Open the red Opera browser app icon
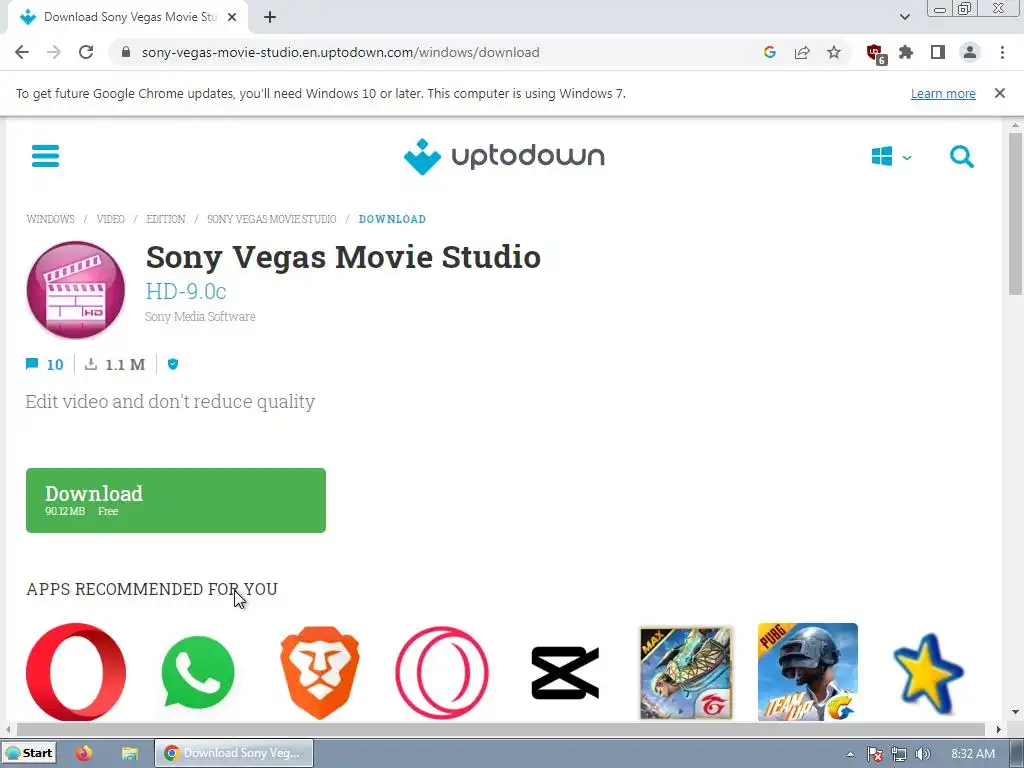 coord(76,672)
